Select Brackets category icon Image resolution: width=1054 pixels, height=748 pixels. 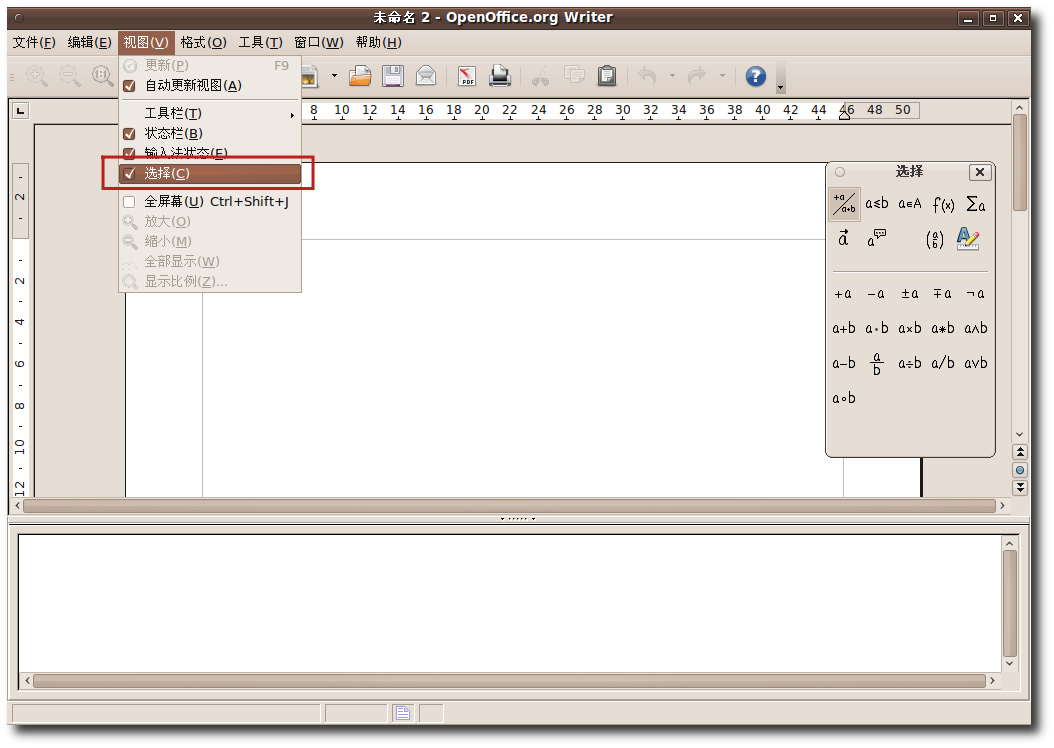[x=934, y=239]
